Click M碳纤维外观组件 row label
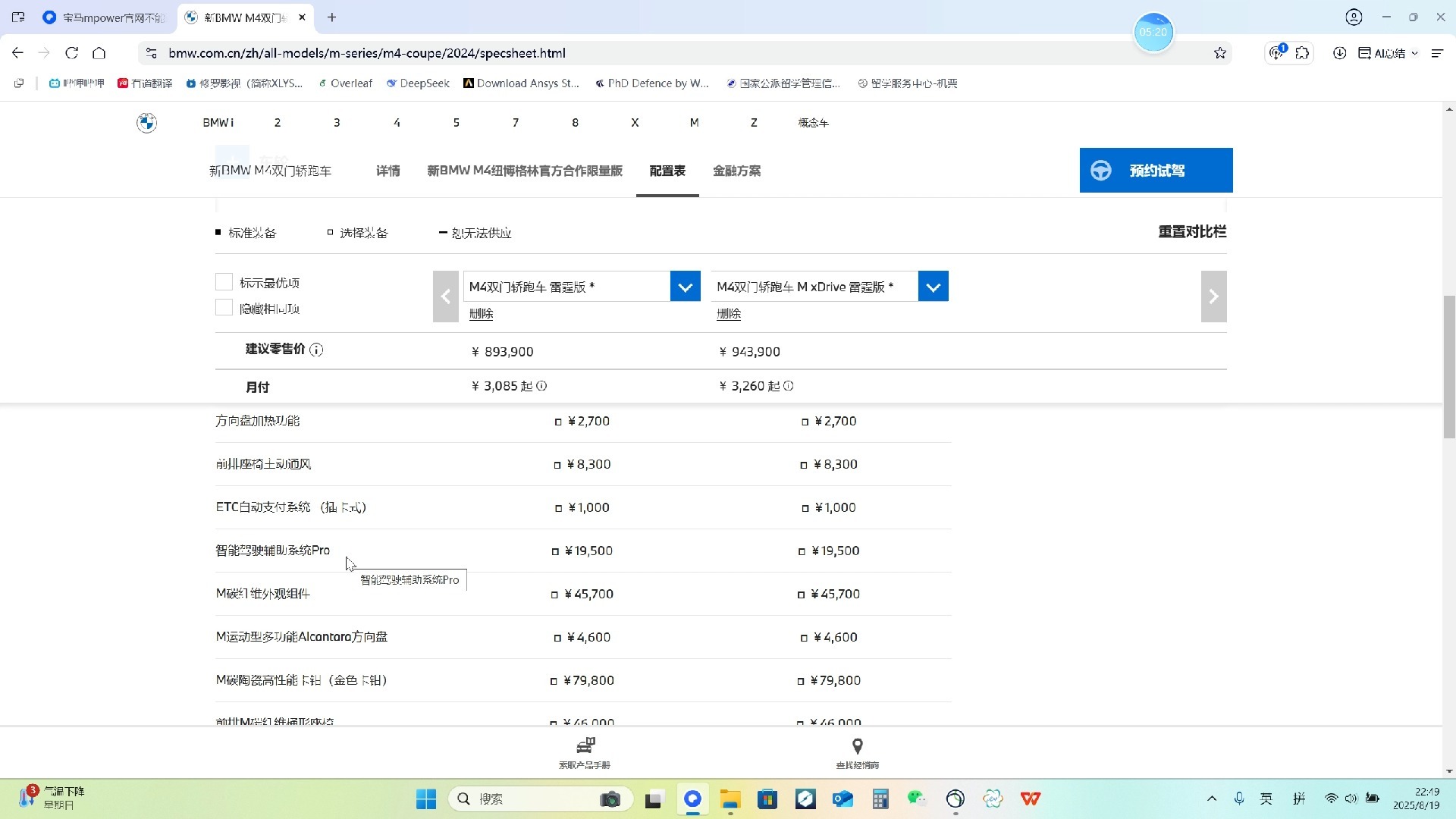 tap(263, 594)
